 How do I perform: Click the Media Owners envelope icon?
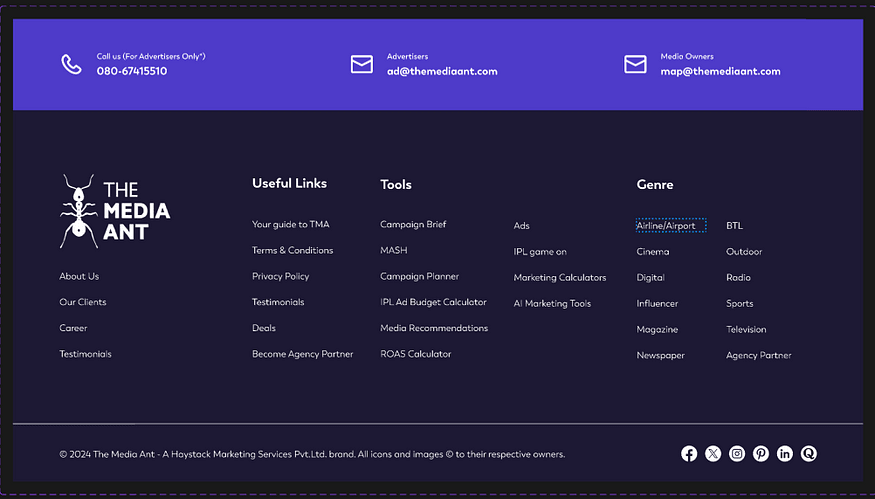pos(635,64)
